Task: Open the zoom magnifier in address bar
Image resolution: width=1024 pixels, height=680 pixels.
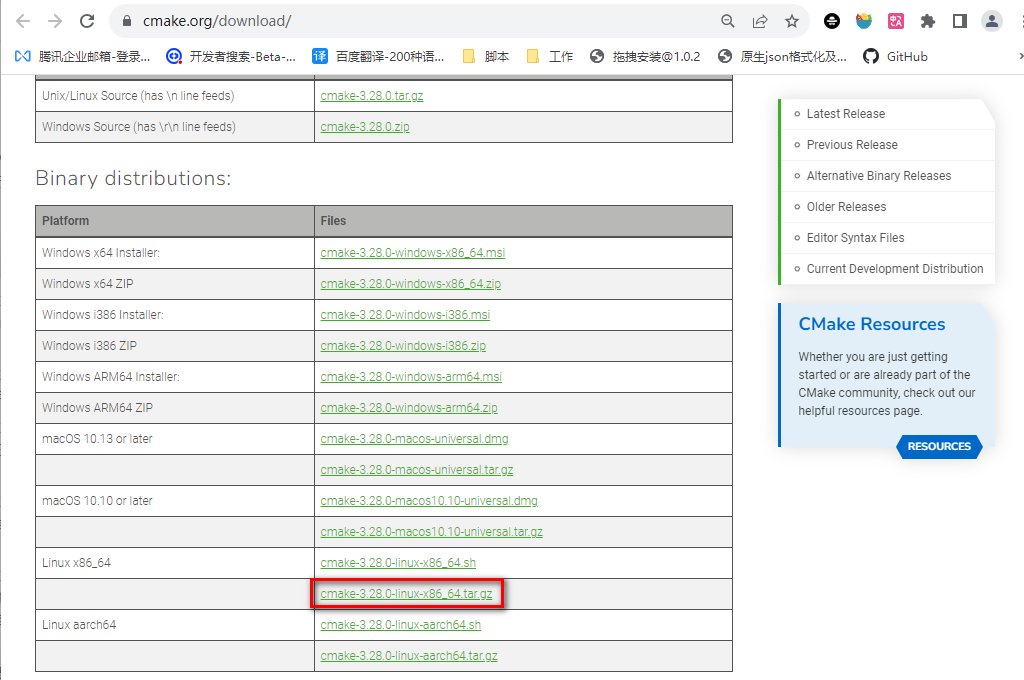Action: (x=728, y=21)
